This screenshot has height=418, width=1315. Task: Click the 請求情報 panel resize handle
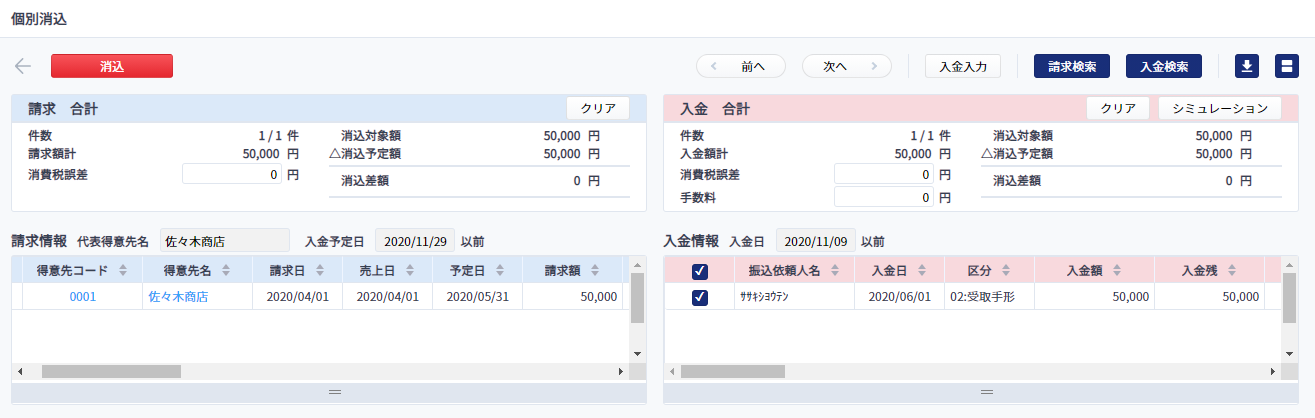coord(335,392)
